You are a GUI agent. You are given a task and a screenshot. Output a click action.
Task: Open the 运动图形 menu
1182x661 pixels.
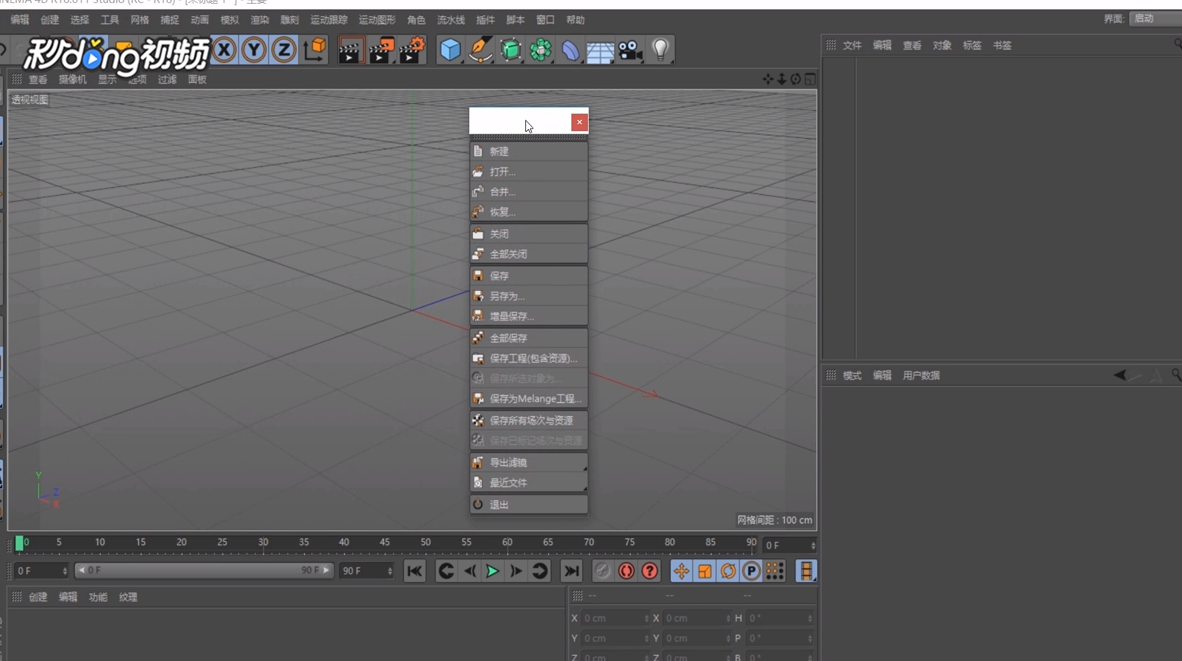[377, 20]
